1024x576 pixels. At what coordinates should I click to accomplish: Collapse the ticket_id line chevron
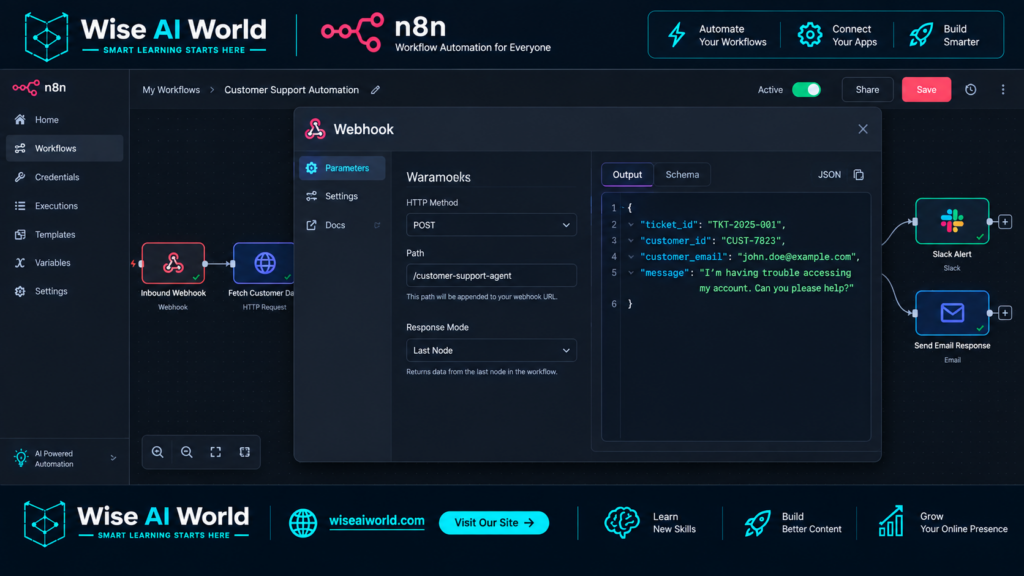tap(631, 225)
